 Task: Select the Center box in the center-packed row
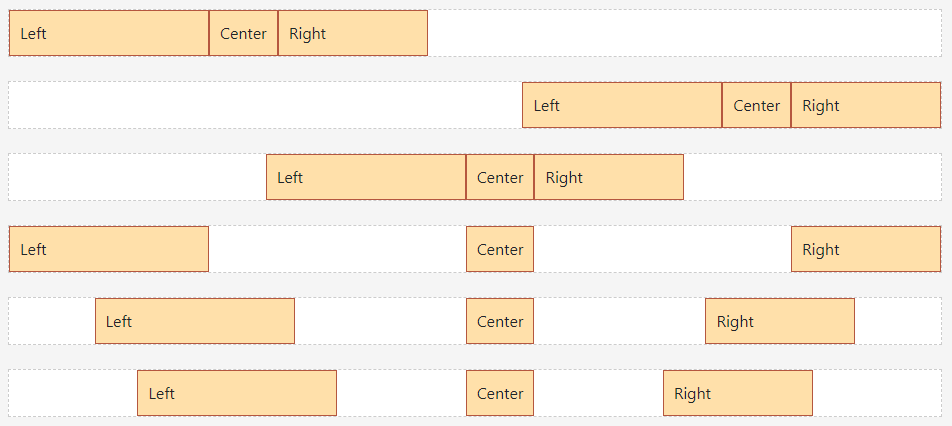coord(500,177)
